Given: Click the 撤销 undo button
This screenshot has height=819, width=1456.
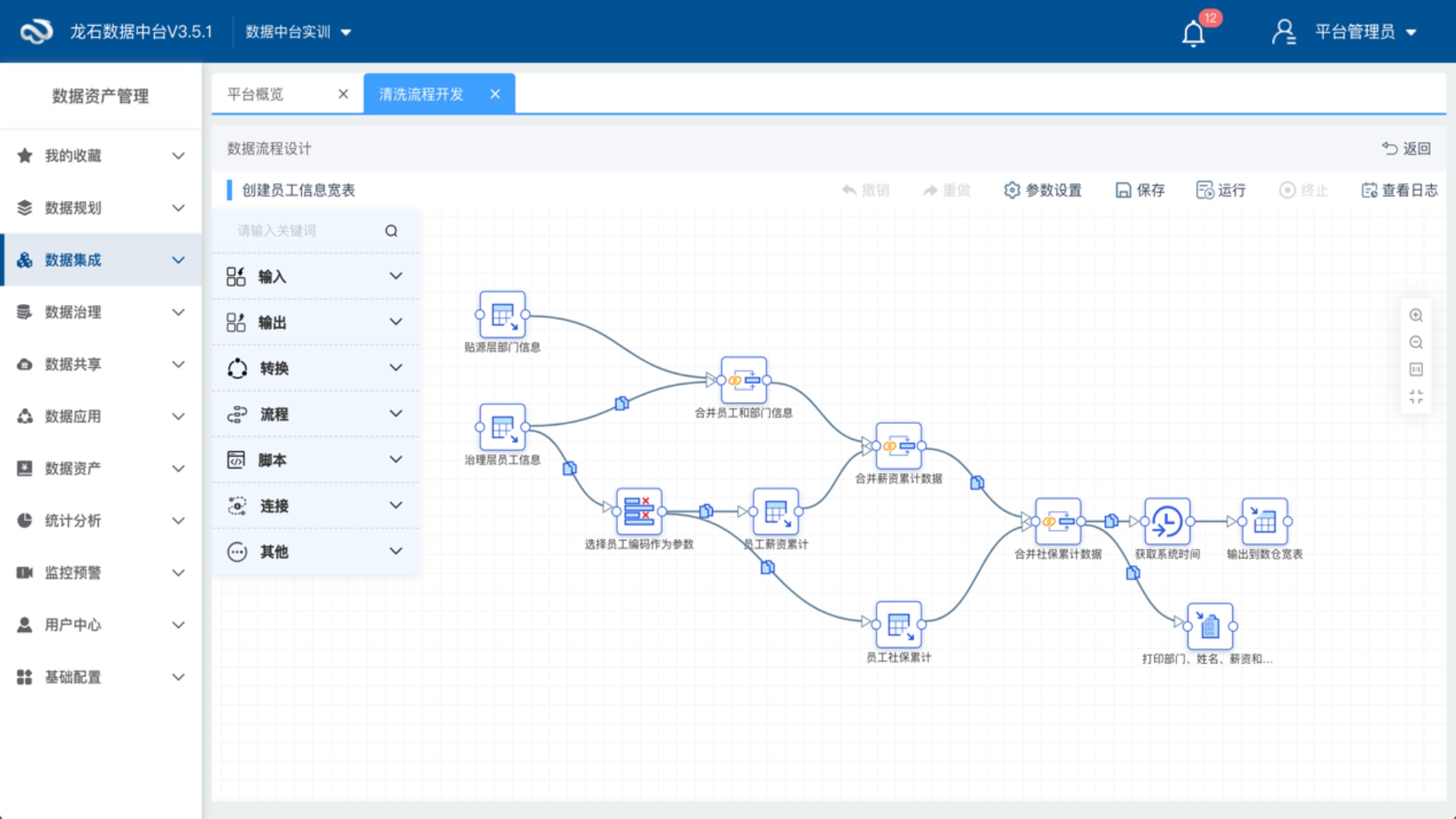Looking at the screenshot, I should [x=865, y=190].
